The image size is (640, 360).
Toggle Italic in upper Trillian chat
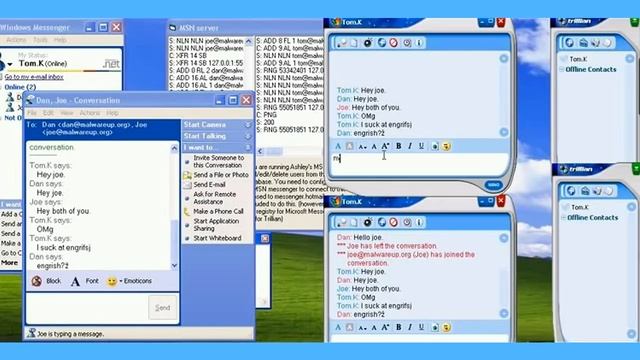(410, 146)
